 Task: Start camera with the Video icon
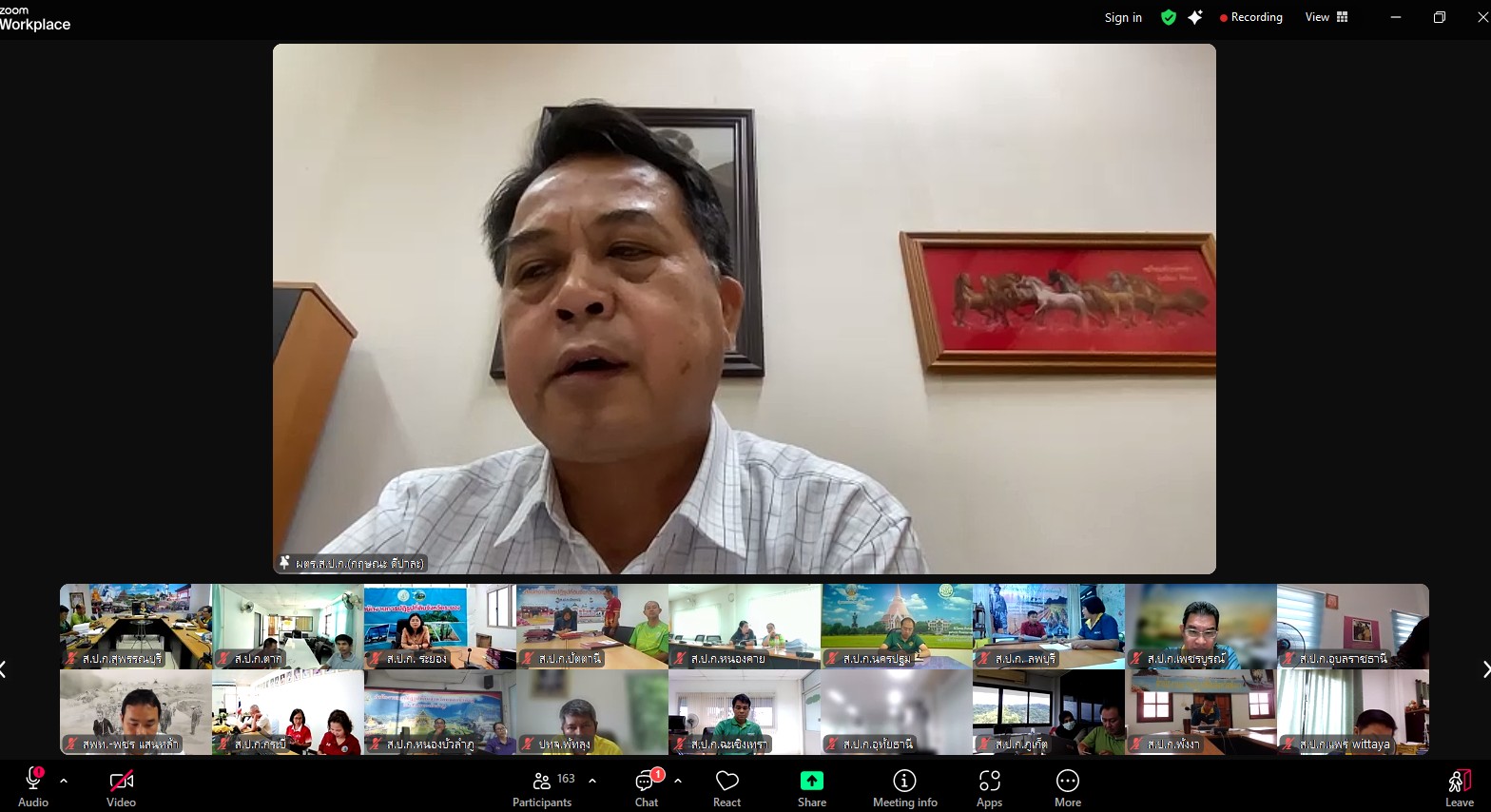tap(121, 782)
